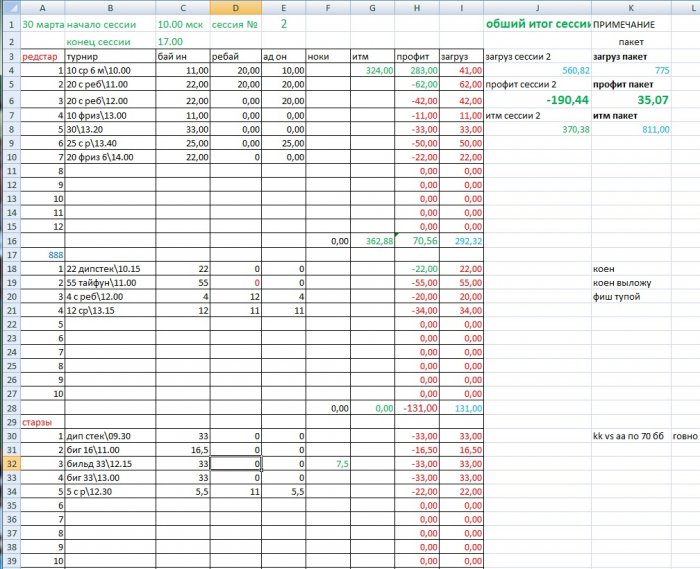Select column J header

[x=538, y=8]
